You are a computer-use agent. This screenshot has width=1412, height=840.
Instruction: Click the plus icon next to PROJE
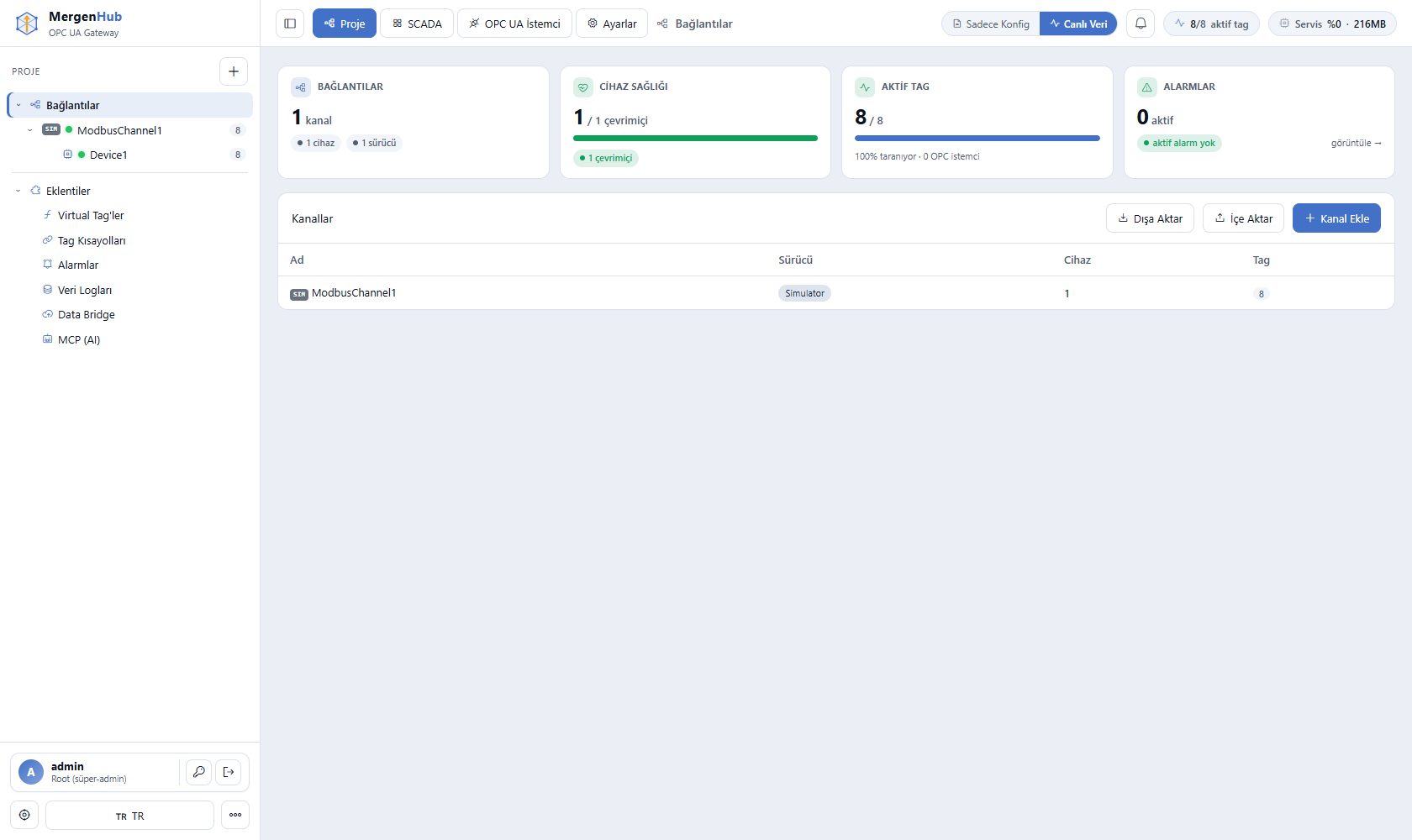click(x=234, y=71)
